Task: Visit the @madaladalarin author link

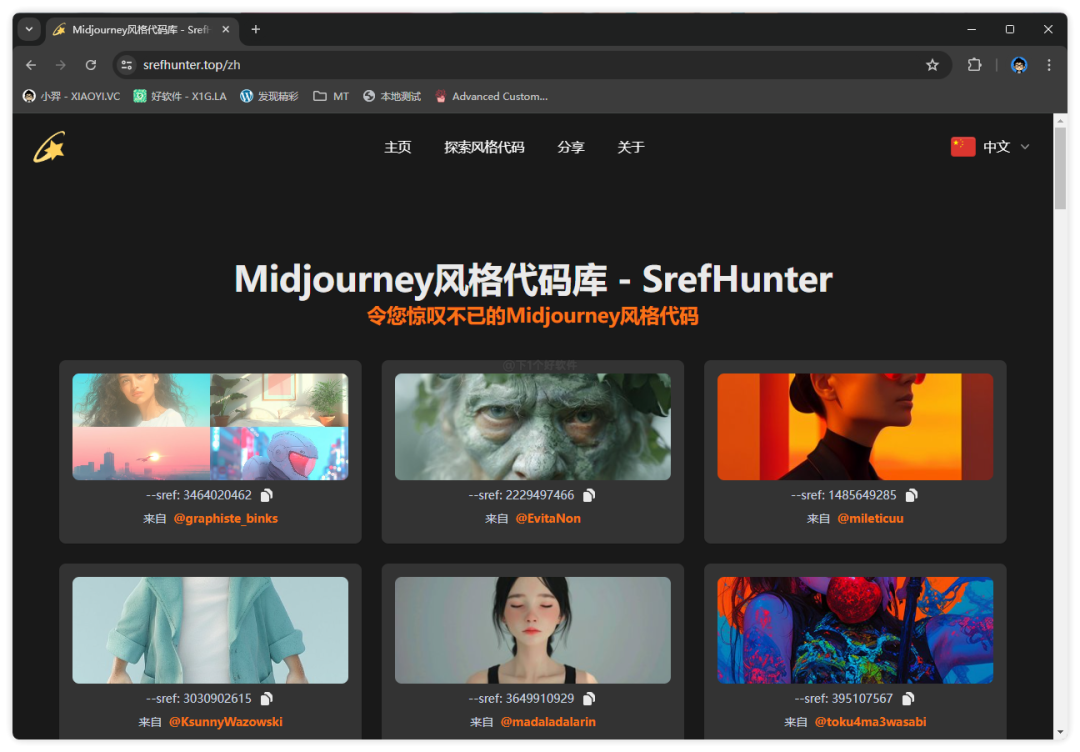Action: point(548,722)
